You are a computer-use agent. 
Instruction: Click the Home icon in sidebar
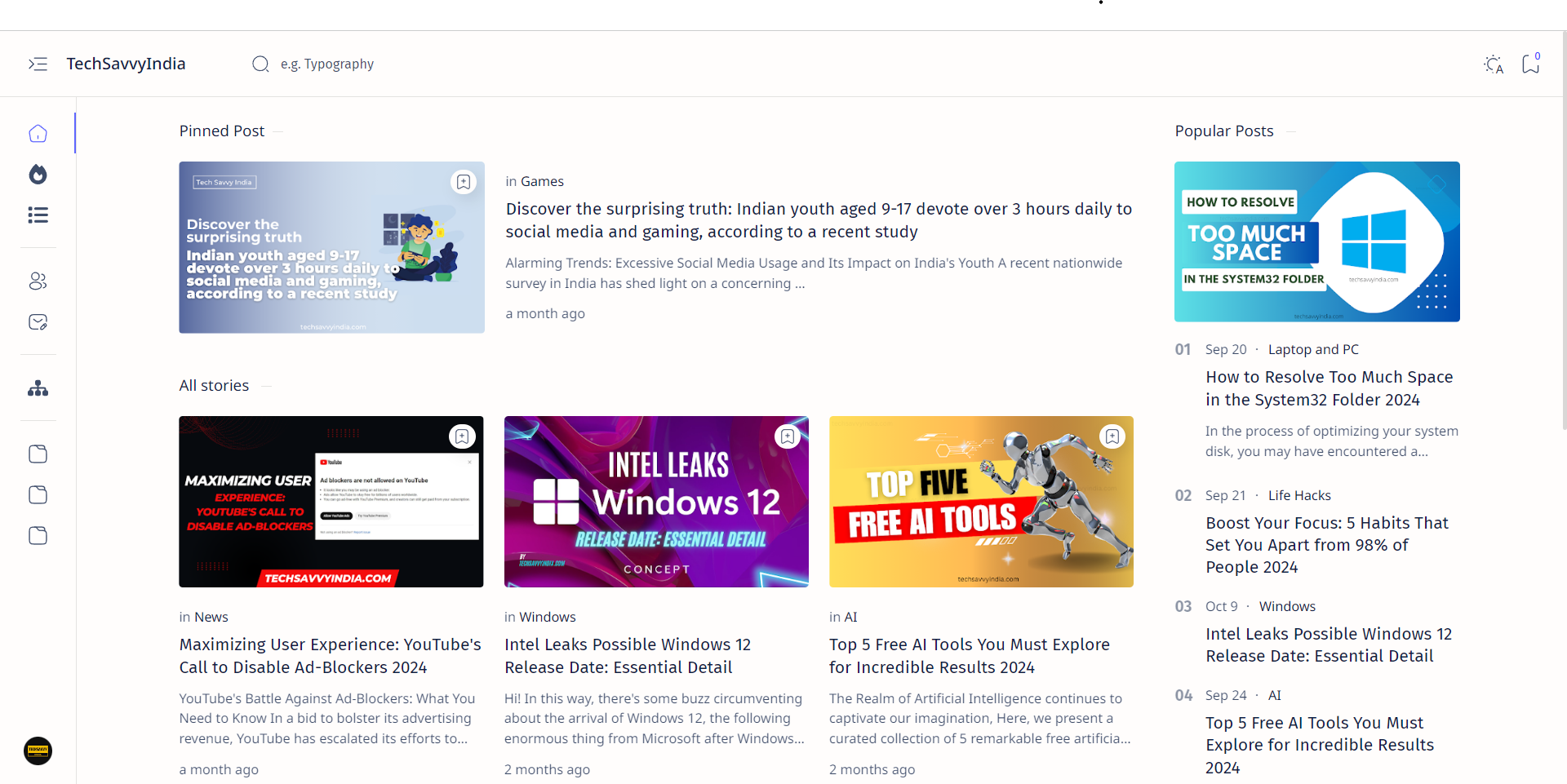(x=38, y=134)
